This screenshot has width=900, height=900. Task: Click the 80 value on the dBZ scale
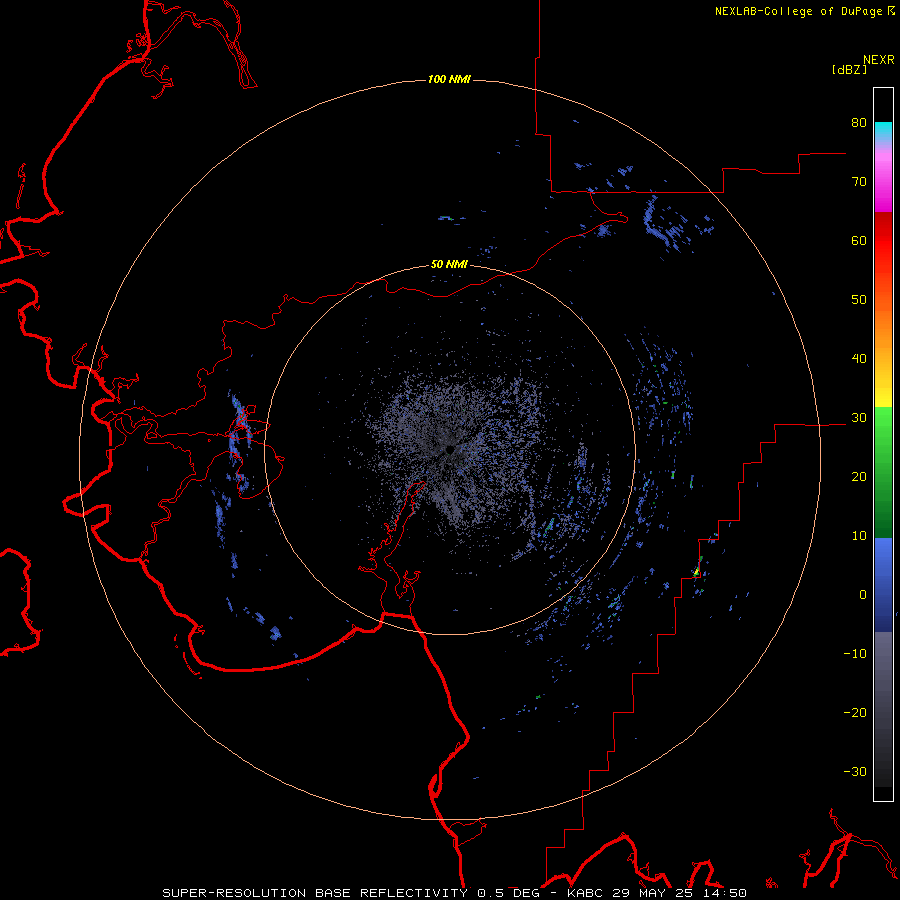(859, 122)
